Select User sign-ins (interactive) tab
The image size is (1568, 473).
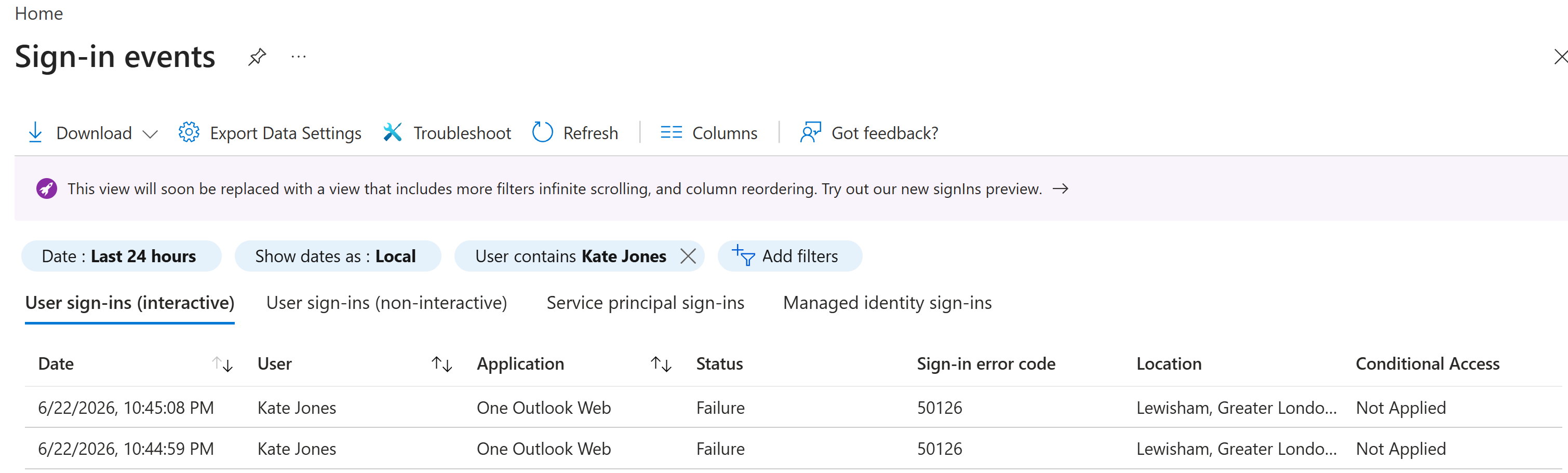130,303
